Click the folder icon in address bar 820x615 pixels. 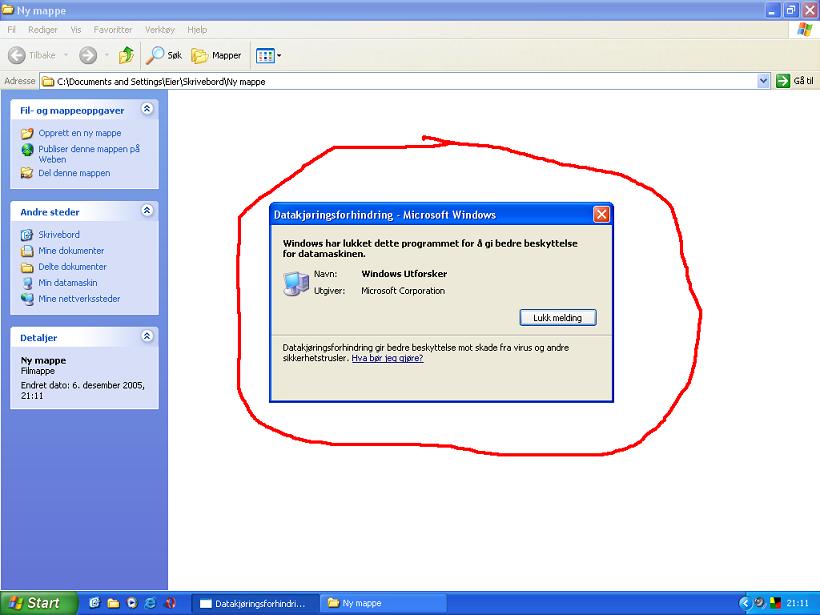48,82
